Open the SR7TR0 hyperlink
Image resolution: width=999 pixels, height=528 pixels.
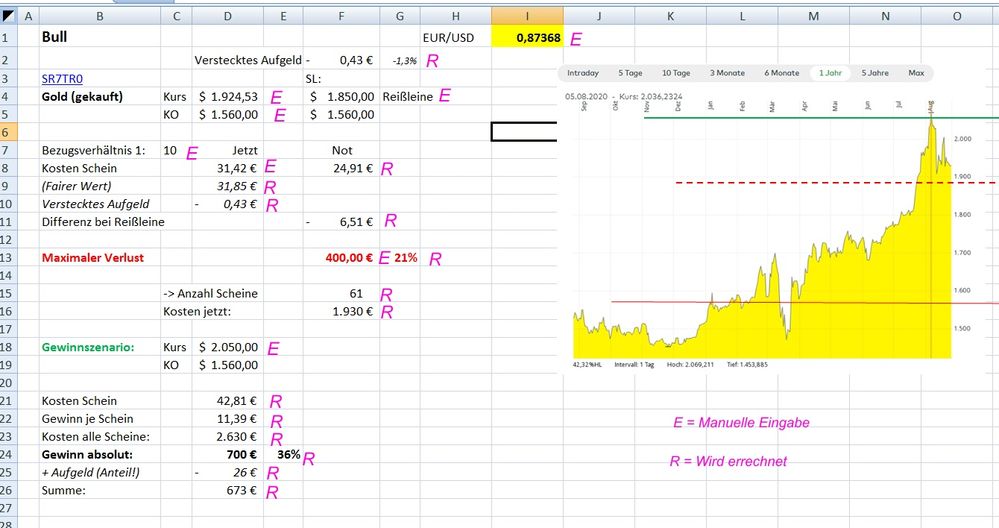click(x=63, y=77)
